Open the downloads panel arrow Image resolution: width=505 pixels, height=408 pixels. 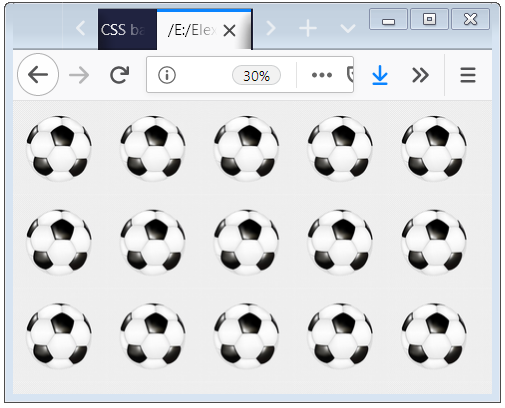(x=380, y=75)
